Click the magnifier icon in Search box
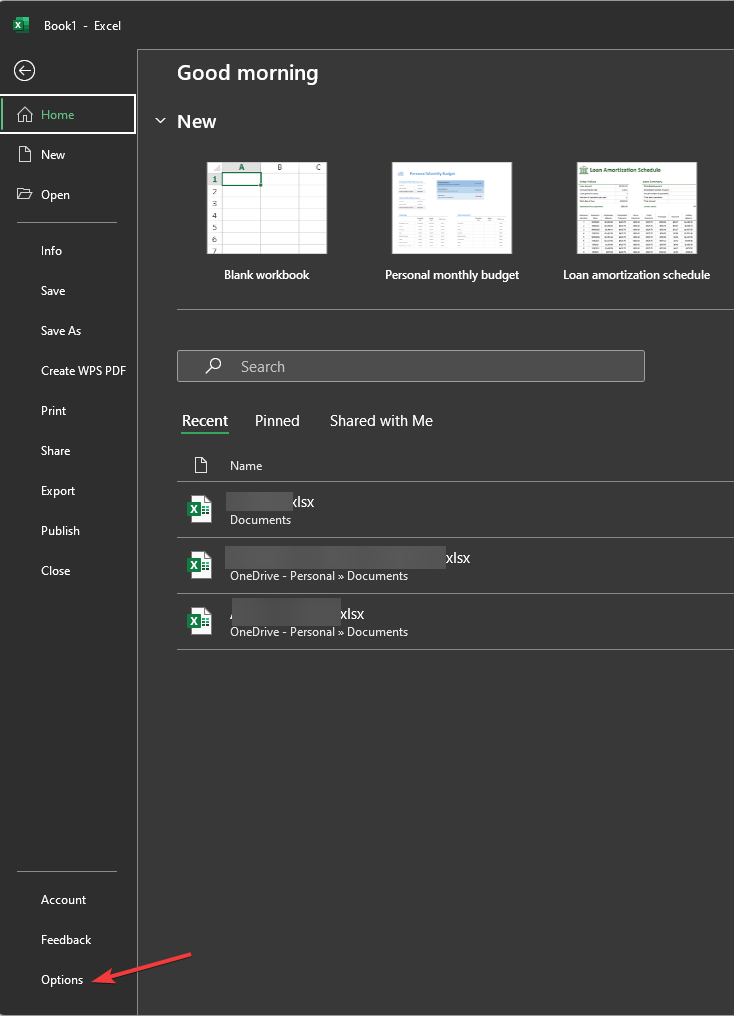The height and width of the screenshot is (1016, 734). pyautogui.click(x=213, y=366)
